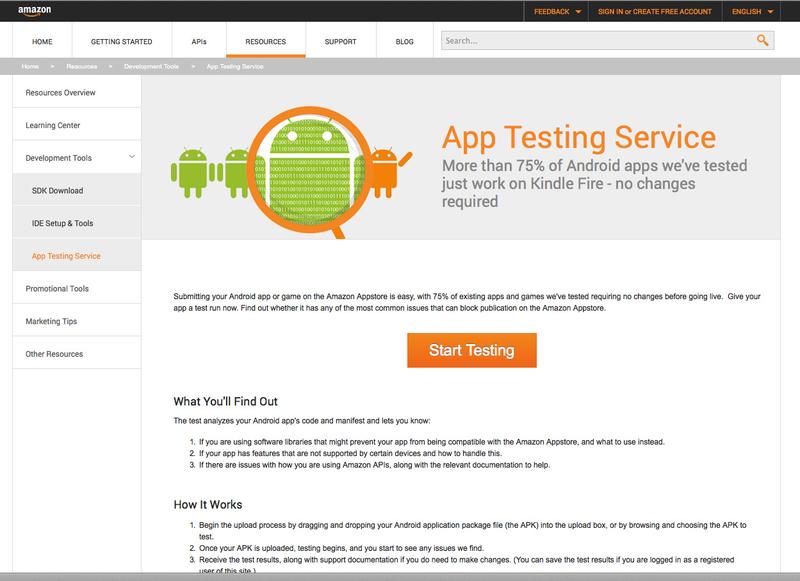Screen dimensions: 800x581
Task: Open the Feedback dropdown
Action: coord(557,11)
